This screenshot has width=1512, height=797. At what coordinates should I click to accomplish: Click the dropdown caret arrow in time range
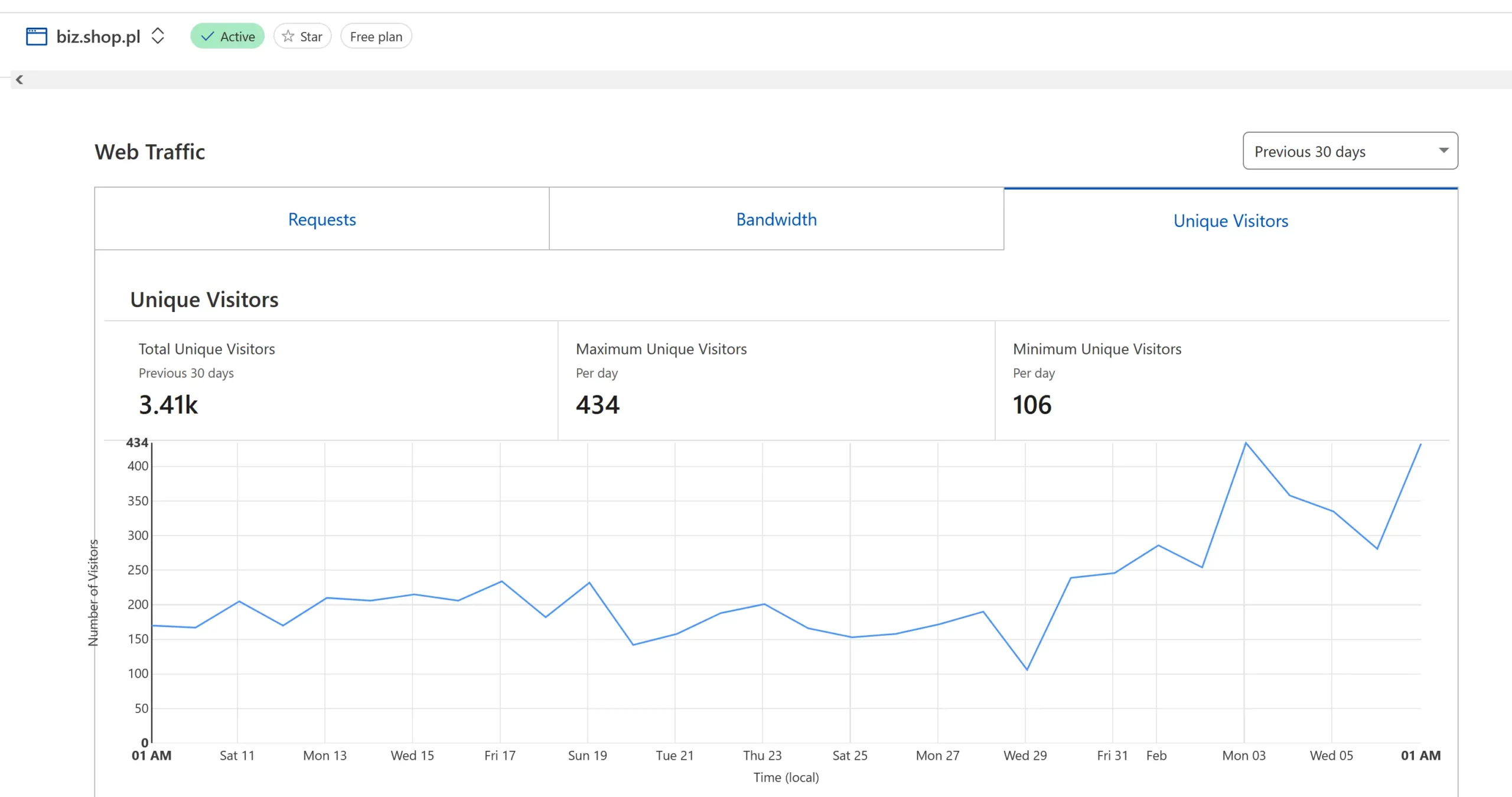tap(1443, 151)
